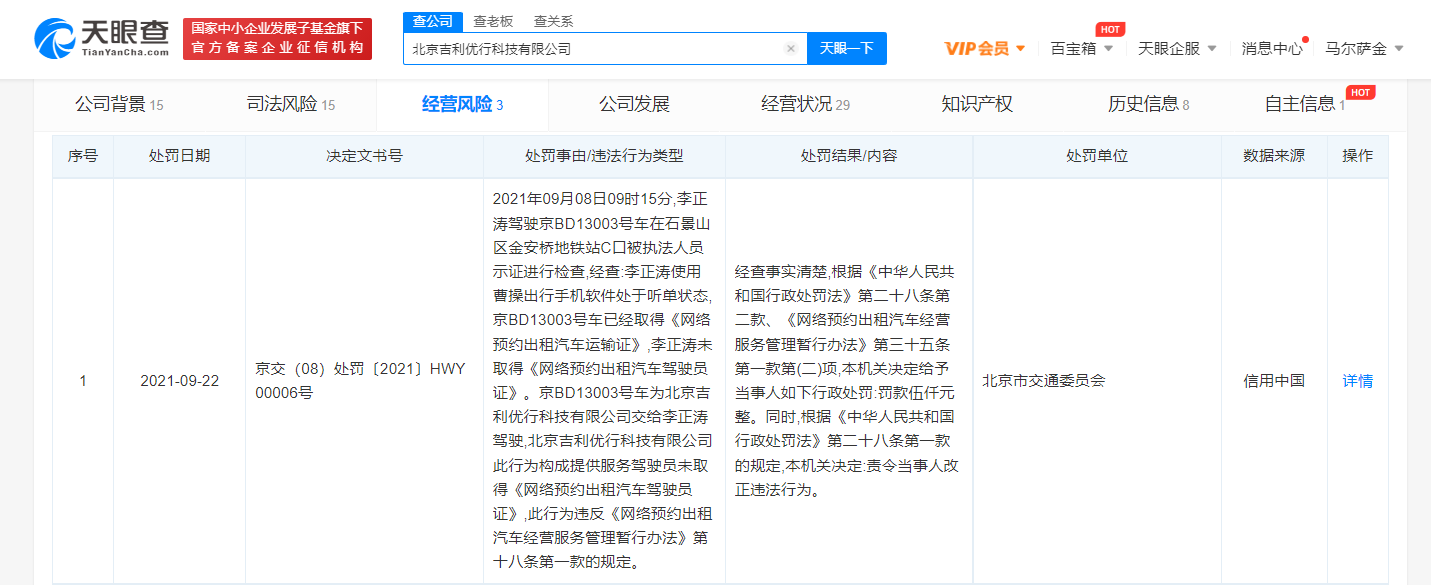This screenshot has height=585, width=1431.
Task: Select the 查公司 search tab
Action: tap(432, 21)
